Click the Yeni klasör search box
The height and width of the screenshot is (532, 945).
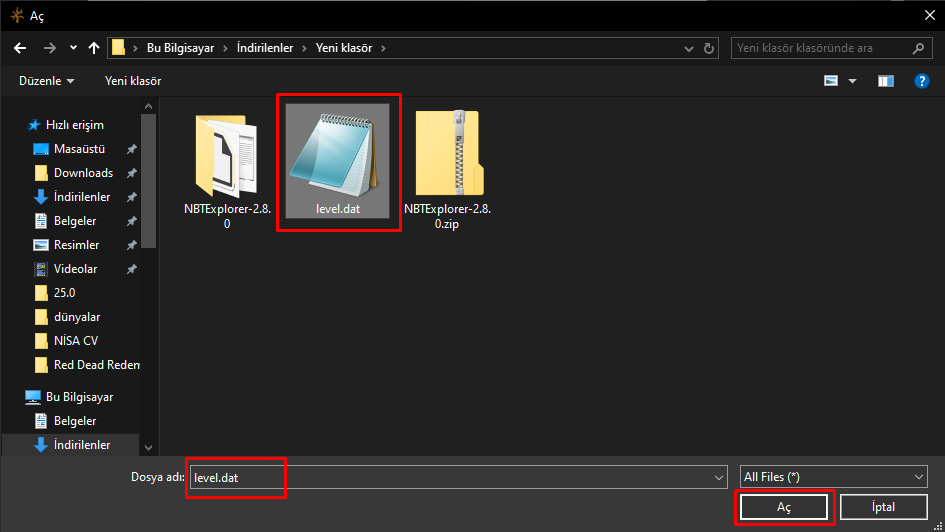click(x=820, y=48)
